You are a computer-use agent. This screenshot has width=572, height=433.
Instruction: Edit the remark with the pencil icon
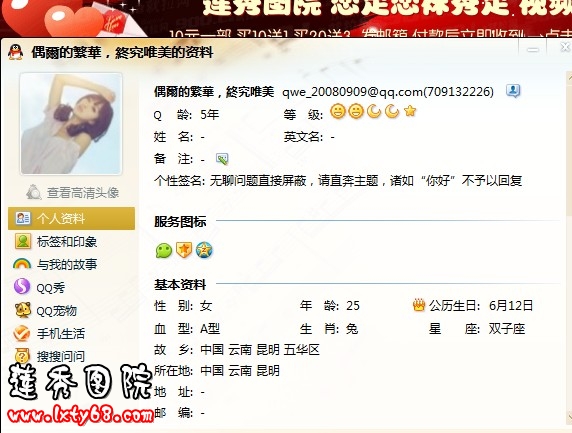(222, 159)
